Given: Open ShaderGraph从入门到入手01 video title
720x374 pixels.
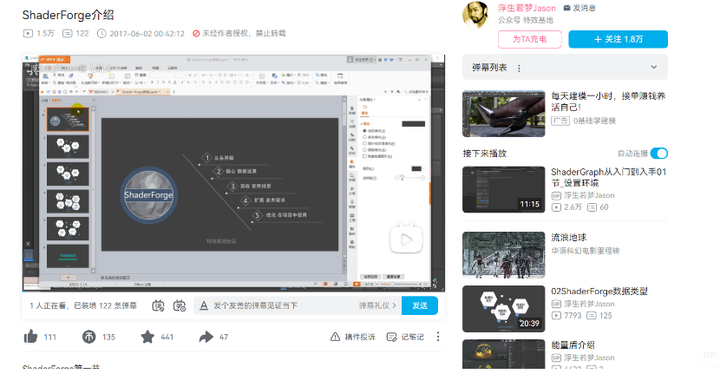Looking at the screenshot, I should (608, 177).
